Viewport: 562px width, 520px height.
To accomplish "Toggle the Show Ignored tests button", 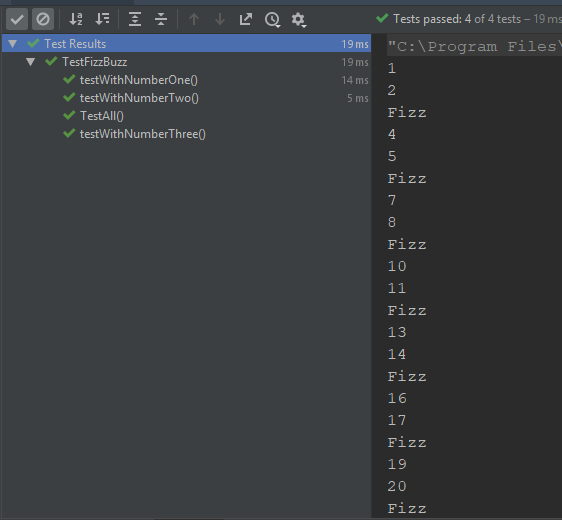I will click(43, 19).
